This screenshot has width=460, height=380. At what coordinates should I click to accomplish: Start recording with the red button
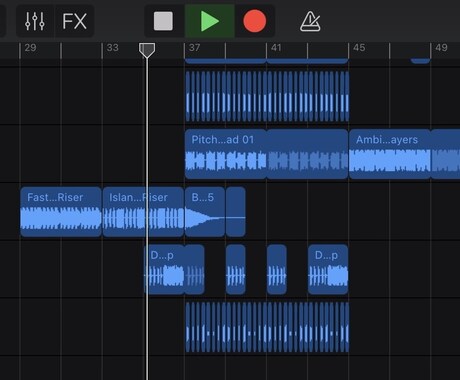click(255, 21)
